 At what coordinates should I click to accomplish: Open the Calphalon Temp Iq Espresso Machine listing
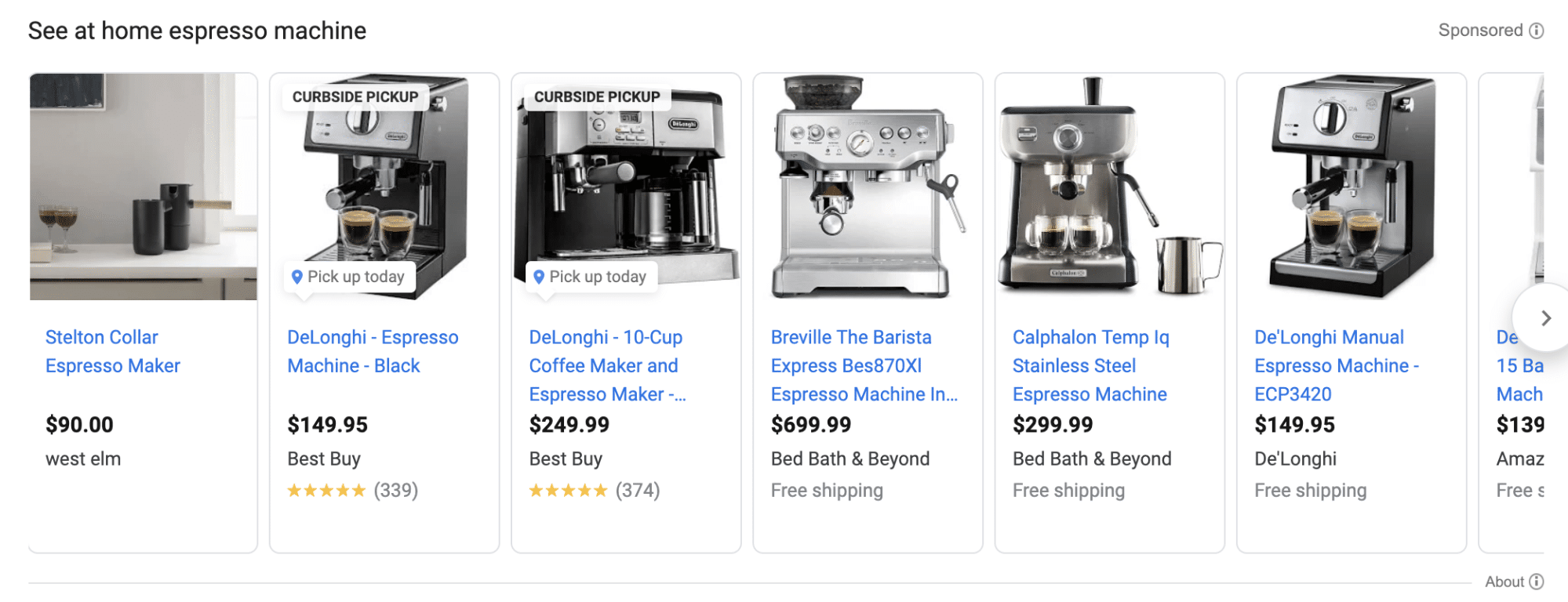coord(1091,365)
